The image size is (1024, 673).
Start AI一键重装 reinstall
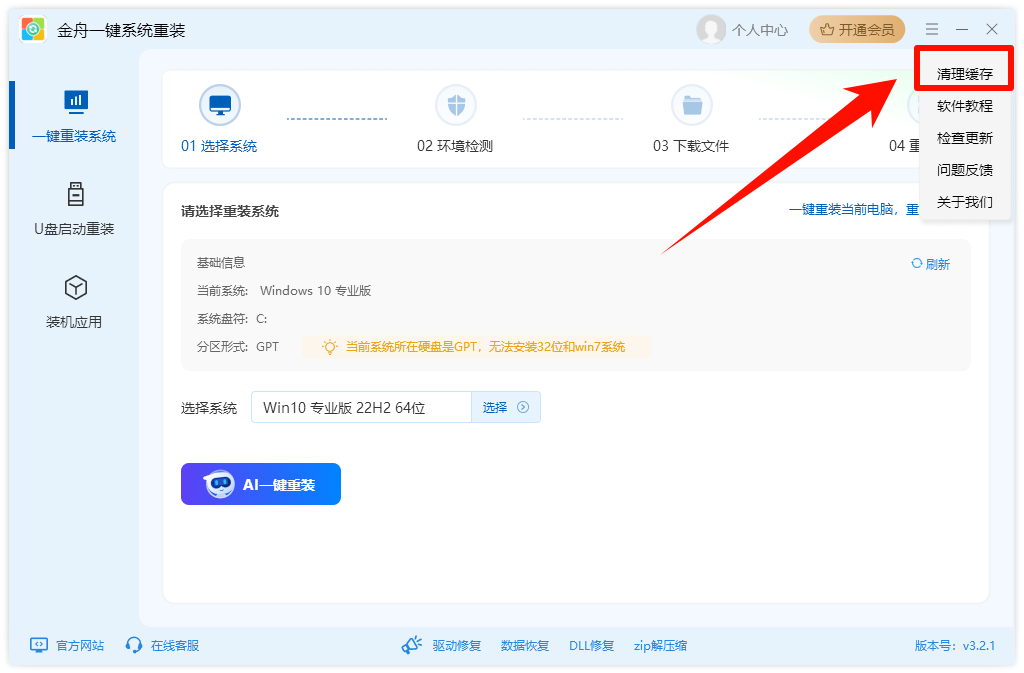click(x=260, y=483)
